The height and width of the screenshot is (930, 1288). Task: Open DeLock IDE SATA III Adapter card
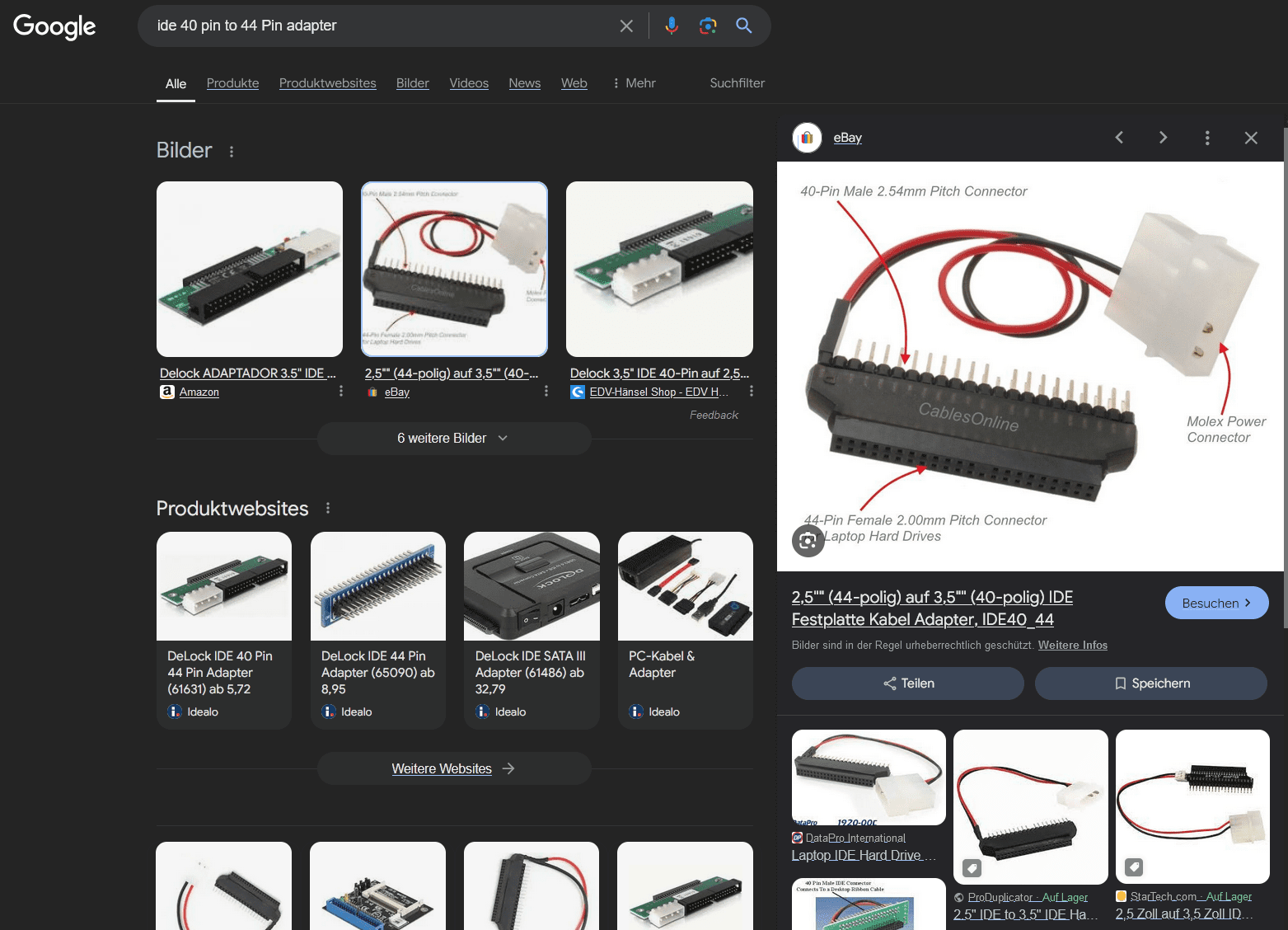pos(532,630)
